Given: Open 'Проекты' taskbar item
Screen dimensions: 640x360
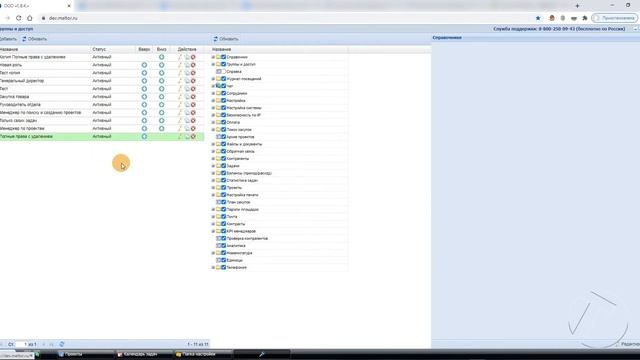Looking at the screenshot, I should coord(85,354).
